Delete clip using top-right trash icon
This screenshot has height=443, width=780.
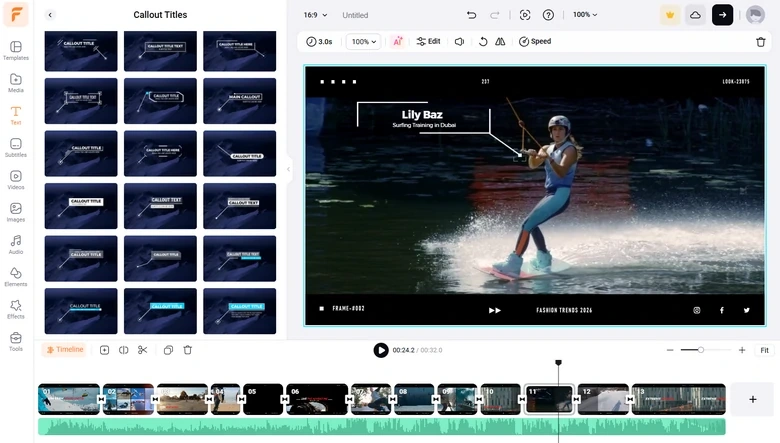[761, 42]
